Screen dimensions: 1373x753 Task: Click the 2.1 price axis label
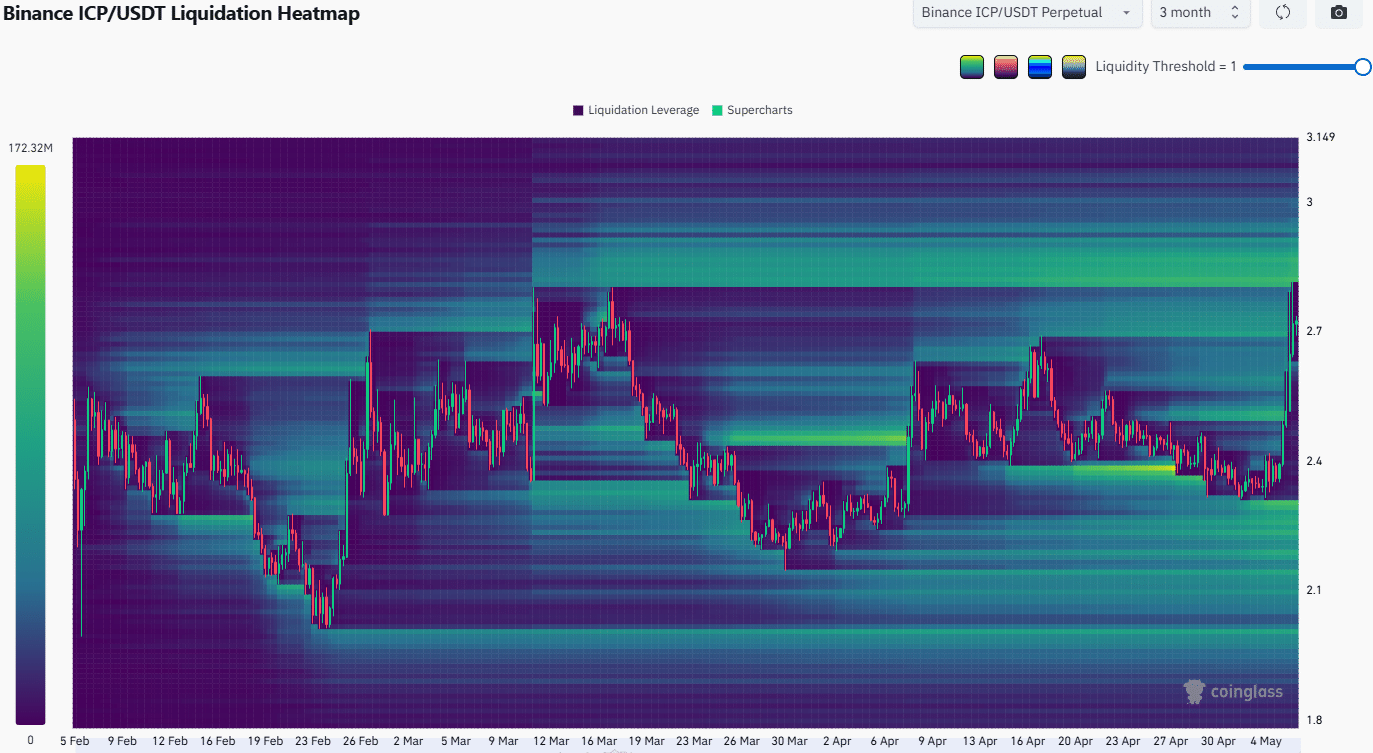coord(1314,590)
